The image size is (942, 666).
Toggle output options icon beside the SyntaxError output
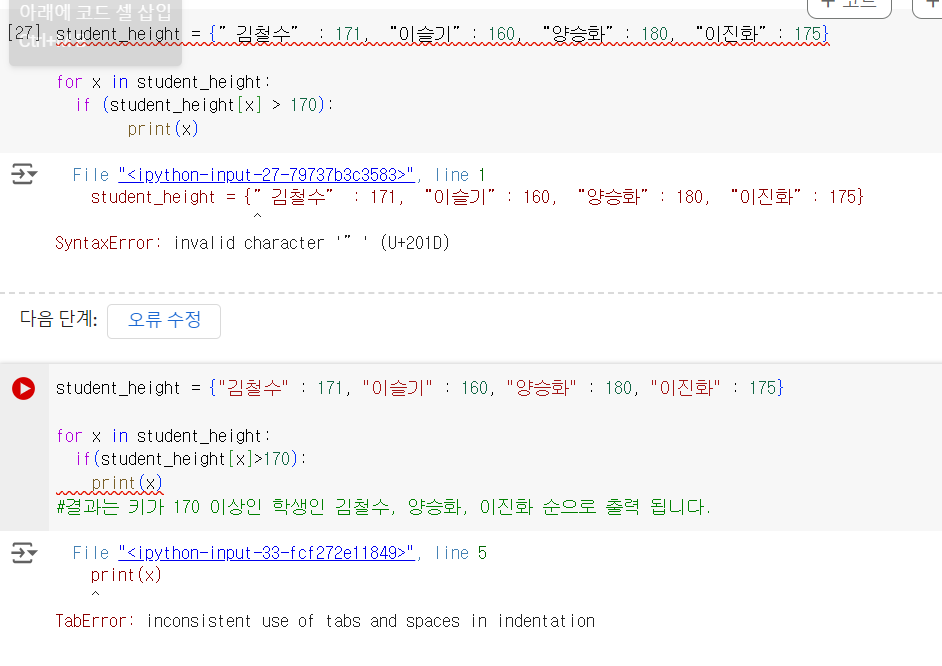[24, 174]
